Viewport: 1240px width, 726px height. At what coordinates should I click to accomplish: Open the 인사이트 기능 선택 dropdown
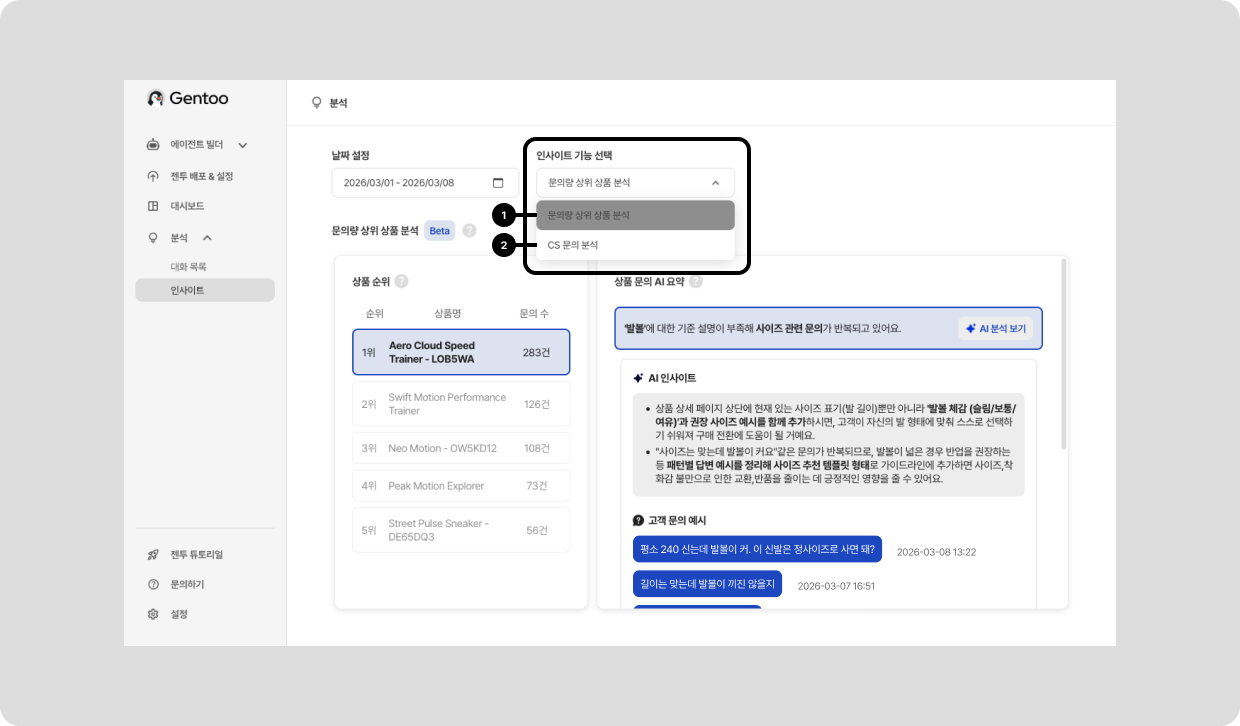point(635,183)
